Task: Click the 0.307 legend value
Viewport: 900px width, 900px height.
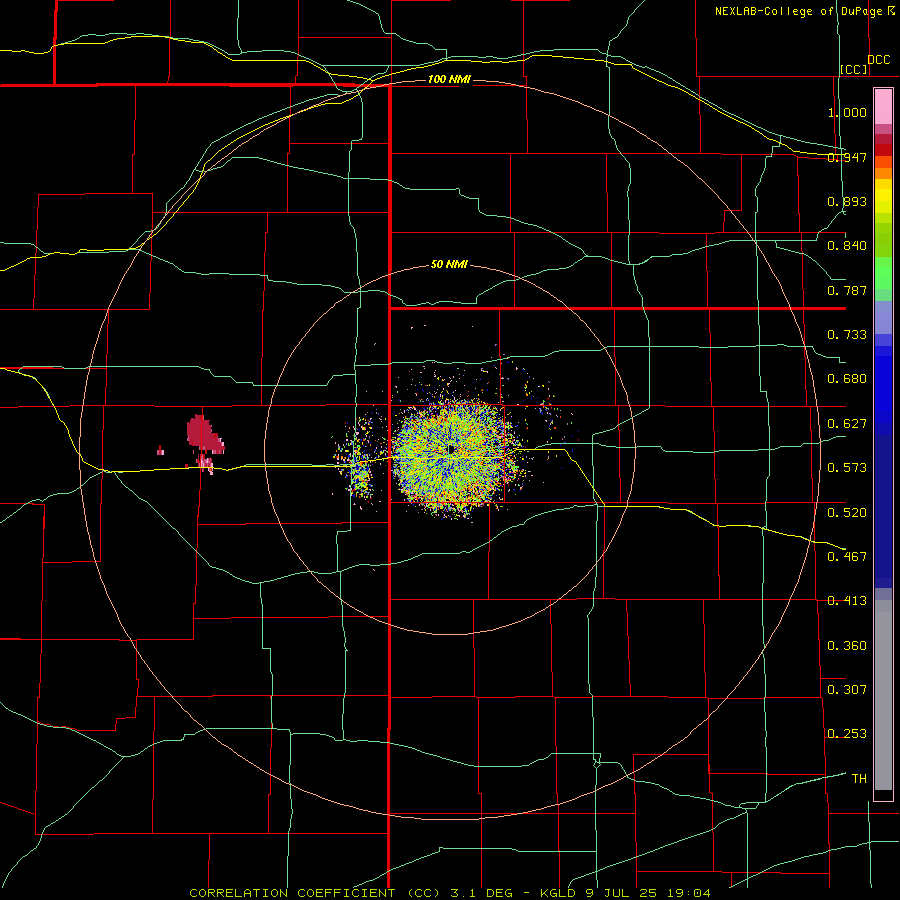Action: 847,690
